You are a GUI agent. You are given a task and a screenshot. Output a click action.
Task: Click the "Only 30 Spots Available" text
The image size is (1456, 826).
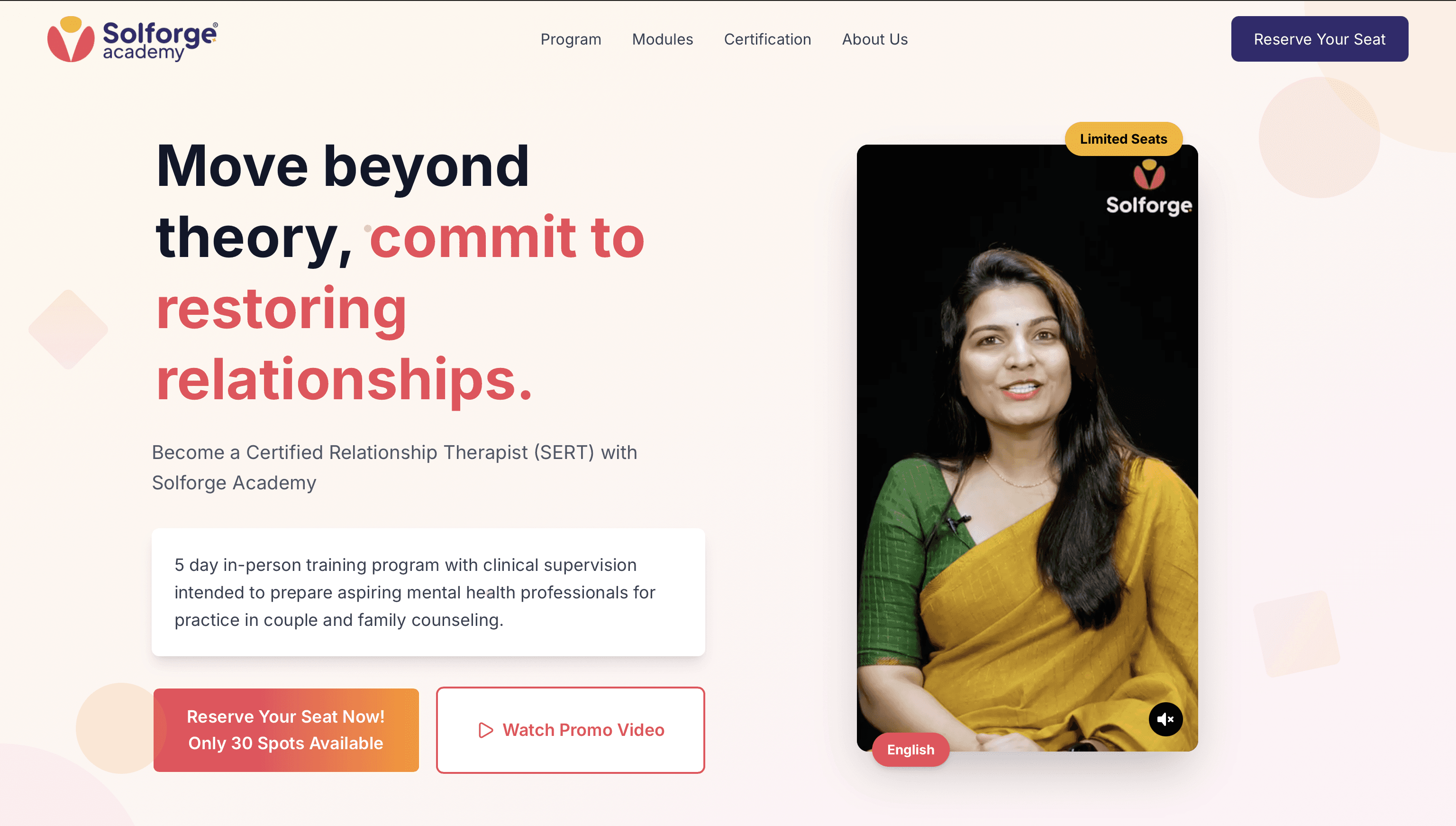[x=286, y=743]
